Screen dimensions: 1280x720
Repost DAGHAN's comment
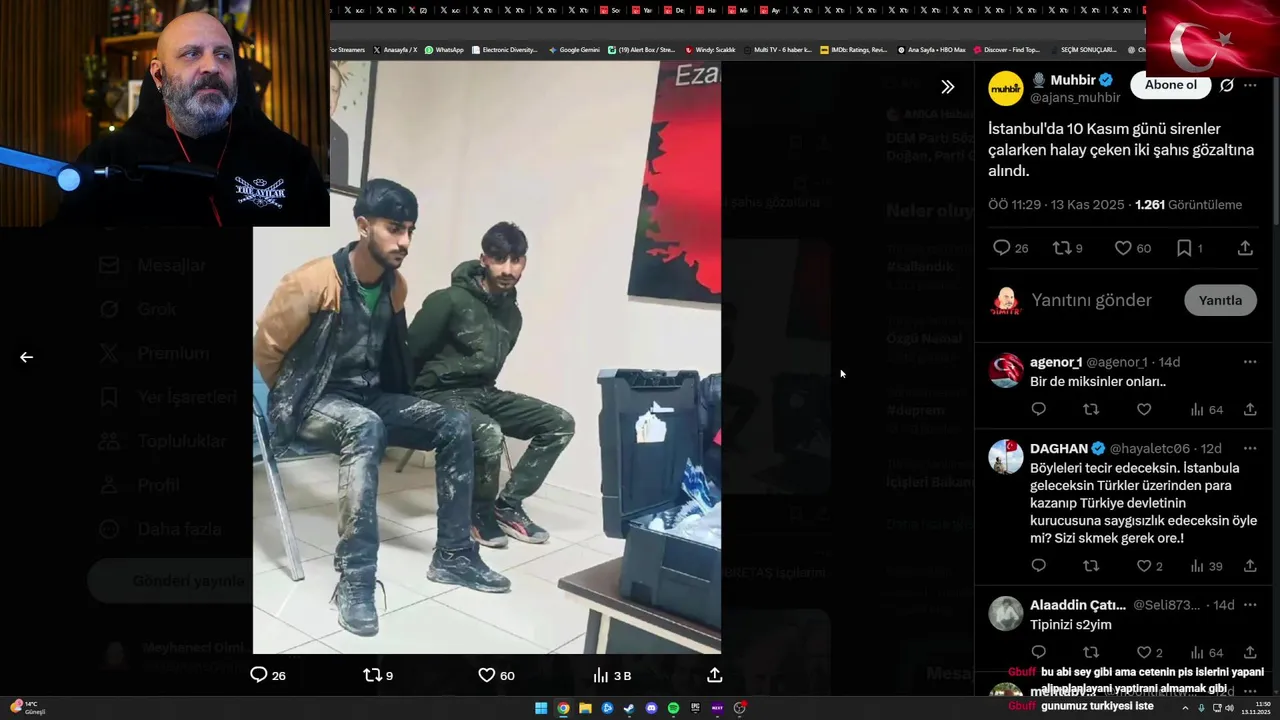pos(1091,566)
